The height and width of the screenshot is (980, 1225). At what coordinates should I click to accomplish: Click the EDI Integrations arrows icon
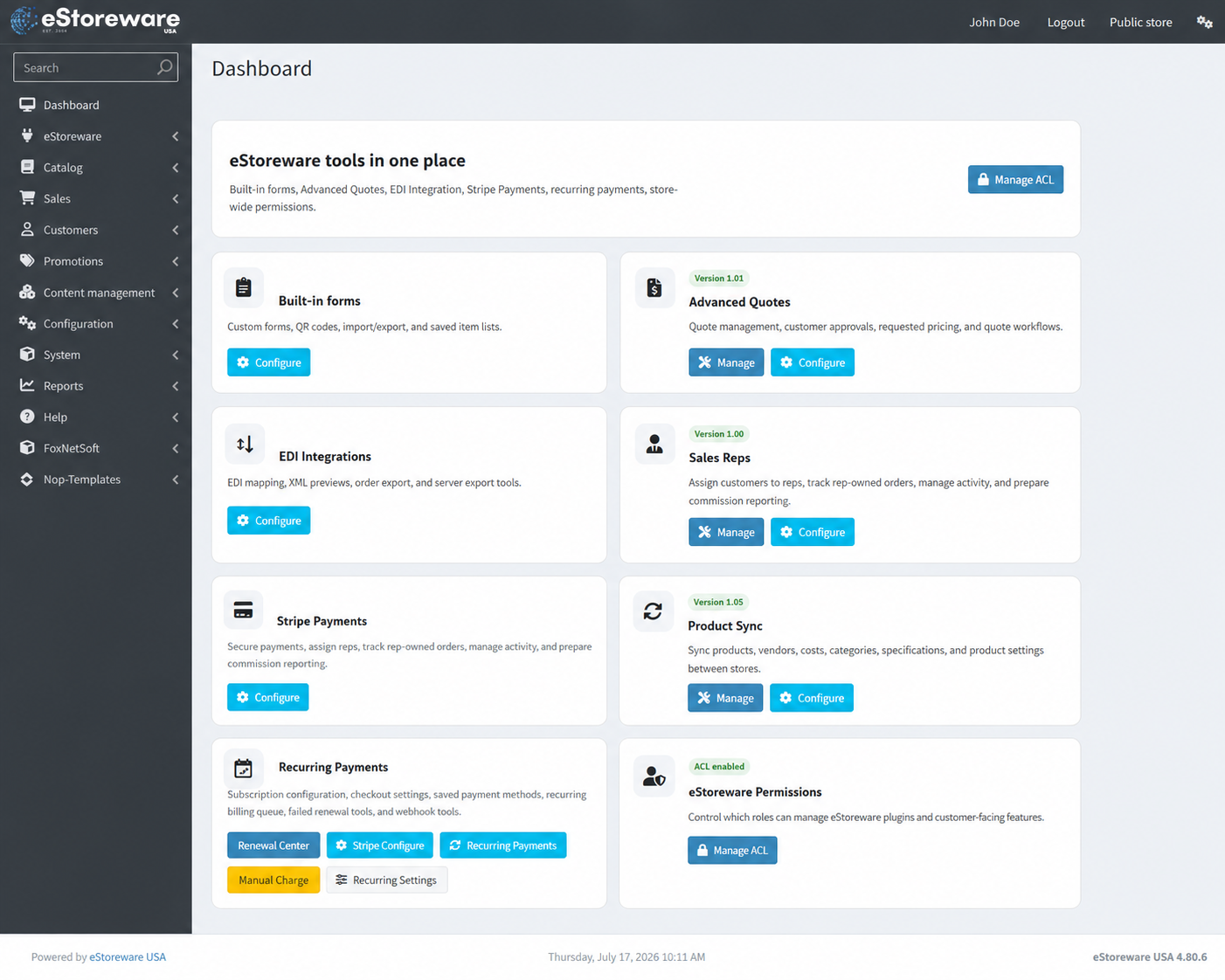click(245, 444)
